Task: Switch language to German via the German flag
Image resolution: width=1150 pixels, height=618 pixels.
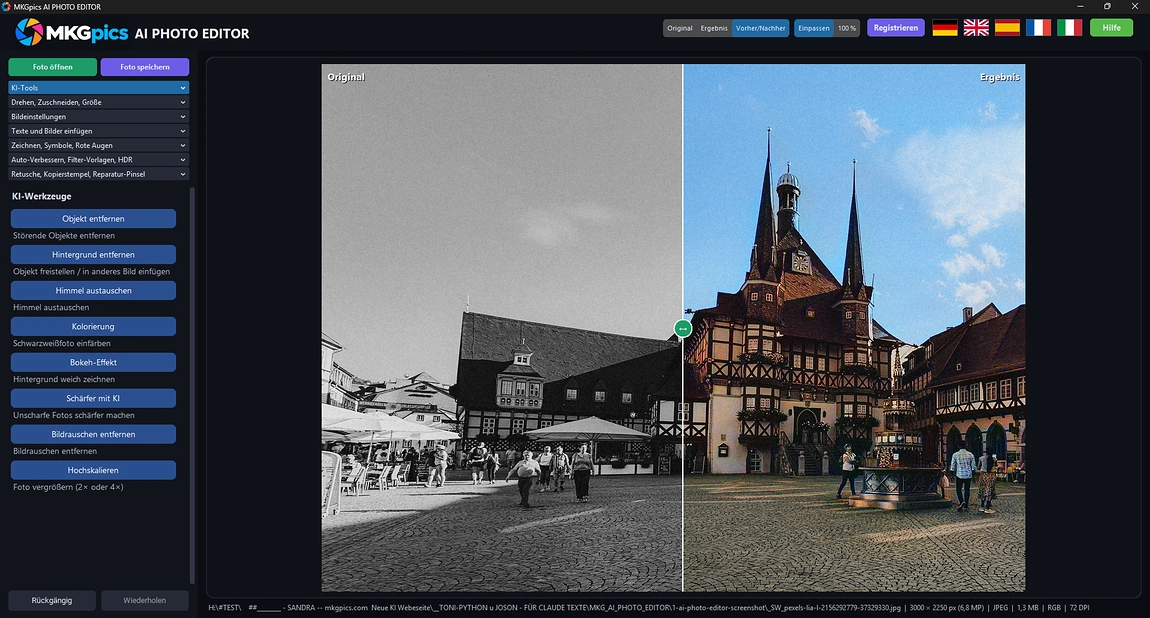Action: [945, 28]
